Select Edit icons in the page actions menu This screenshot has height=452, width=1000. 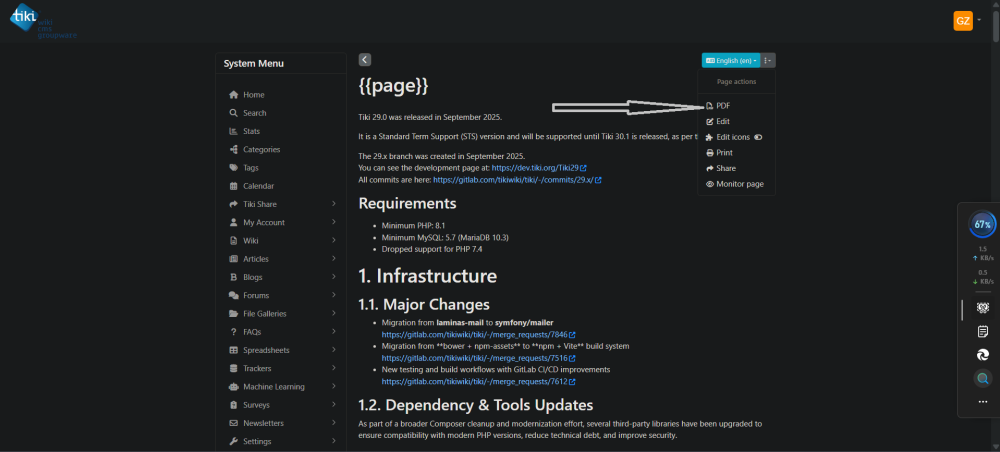(728, 137)
